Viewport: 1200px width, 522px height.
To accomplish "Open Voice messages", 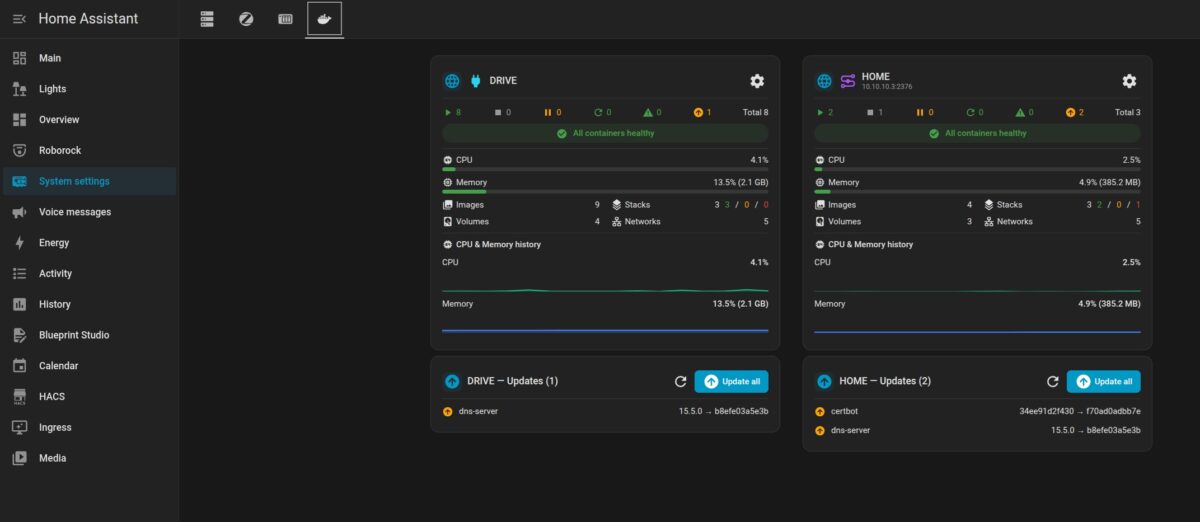I will (89, 212).
